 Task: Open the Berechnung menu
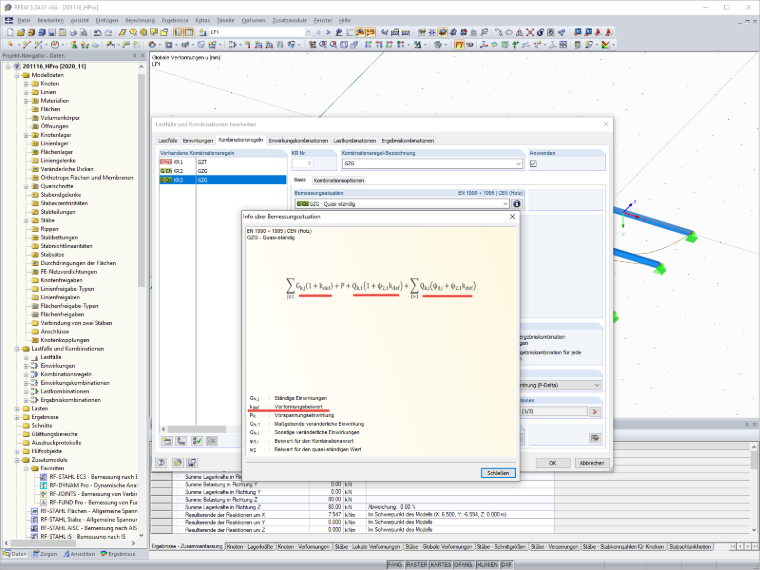(140, 20)
